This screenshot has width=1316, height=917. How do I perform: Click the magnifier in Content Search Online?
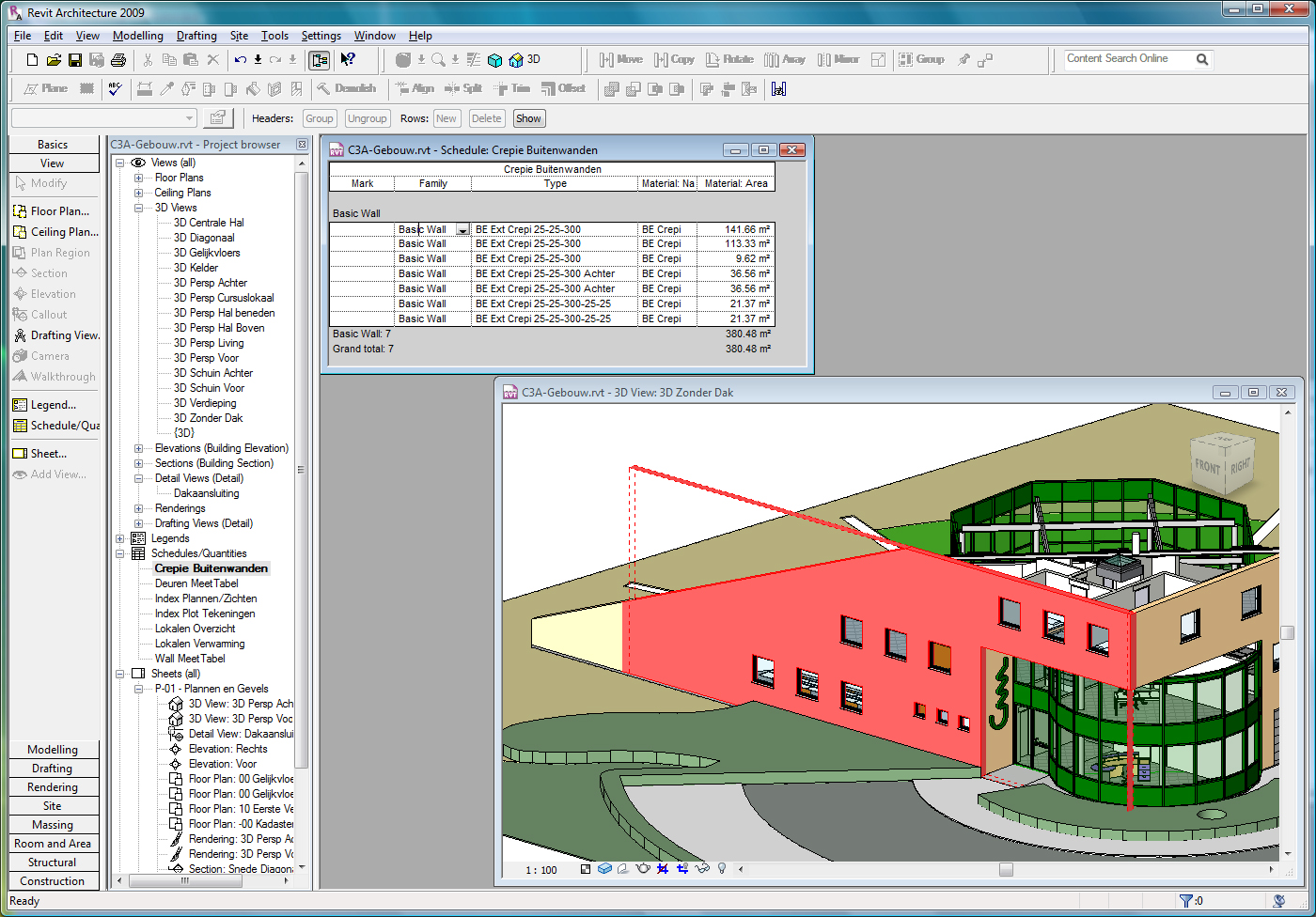pos(1201,59)
